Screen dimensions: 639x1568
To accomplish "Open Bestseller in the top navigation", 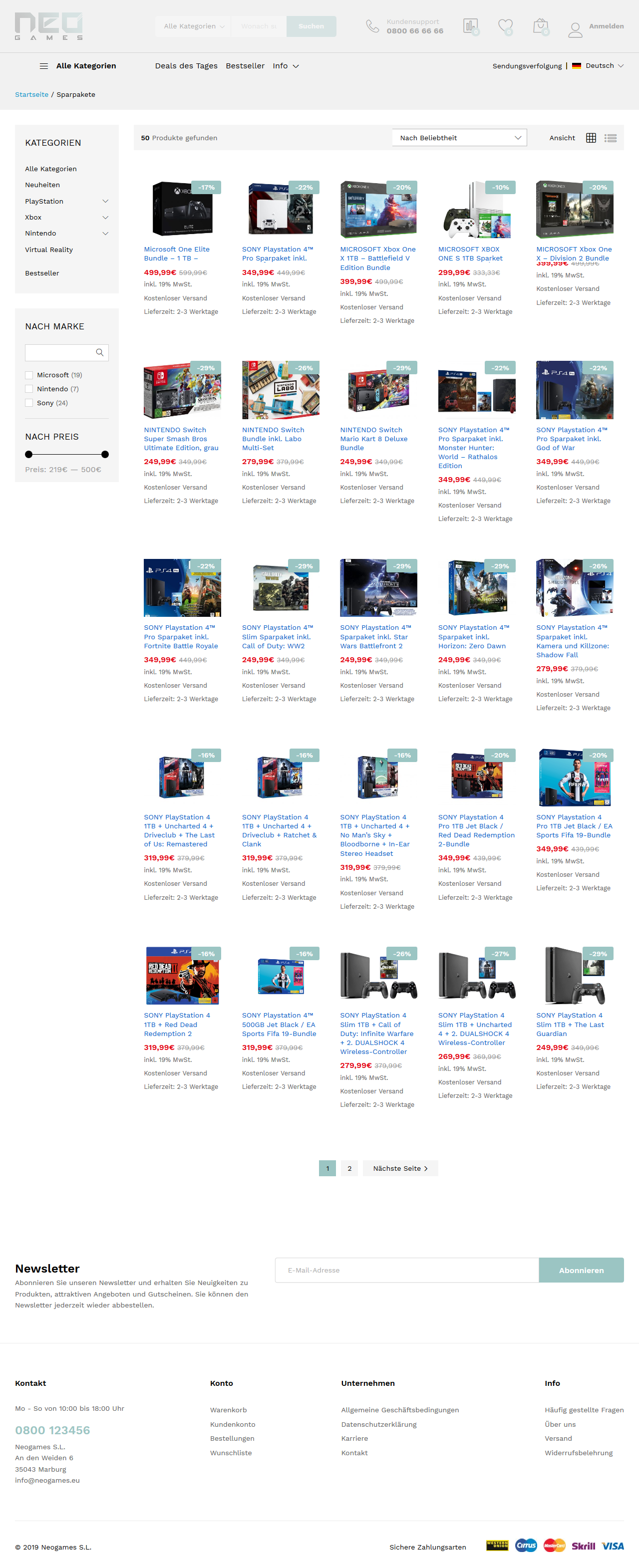I will [245, 66].
